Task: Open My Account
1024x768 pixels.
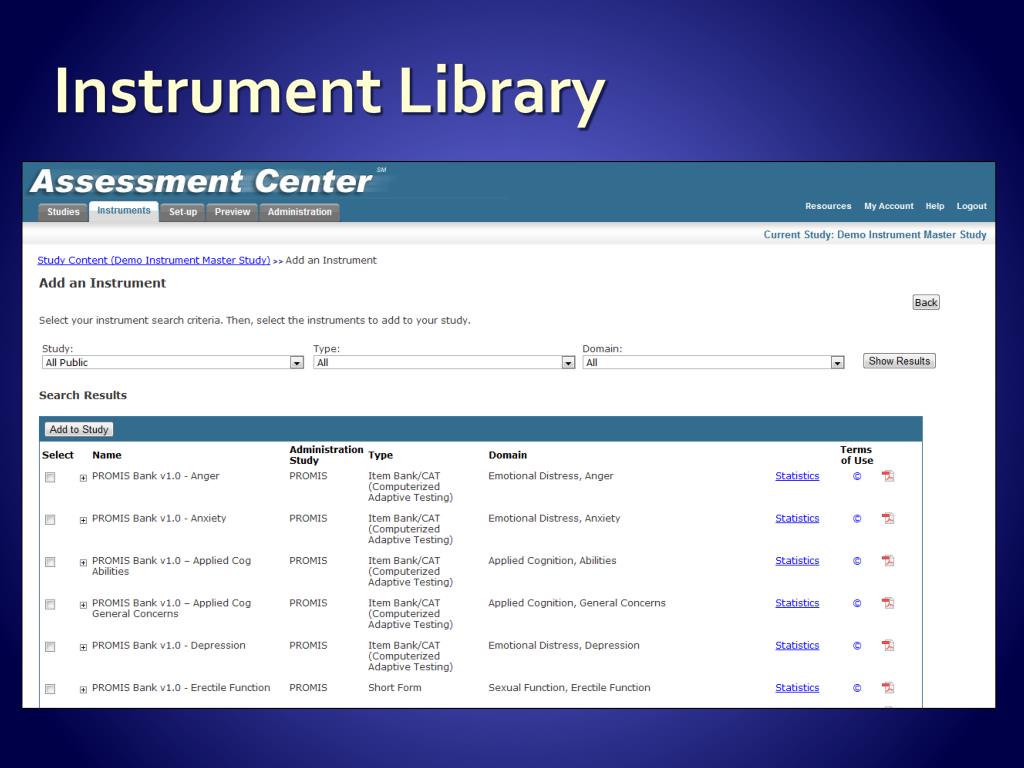Action: (x=889, y=206)
